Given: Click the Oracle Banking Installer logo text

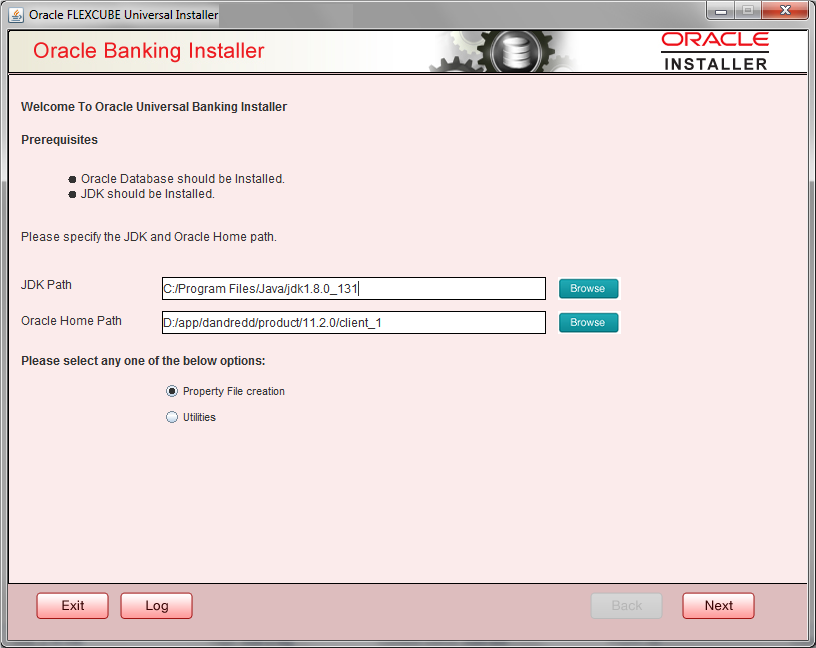Looking at the screenshot, I should pos(148,50).
